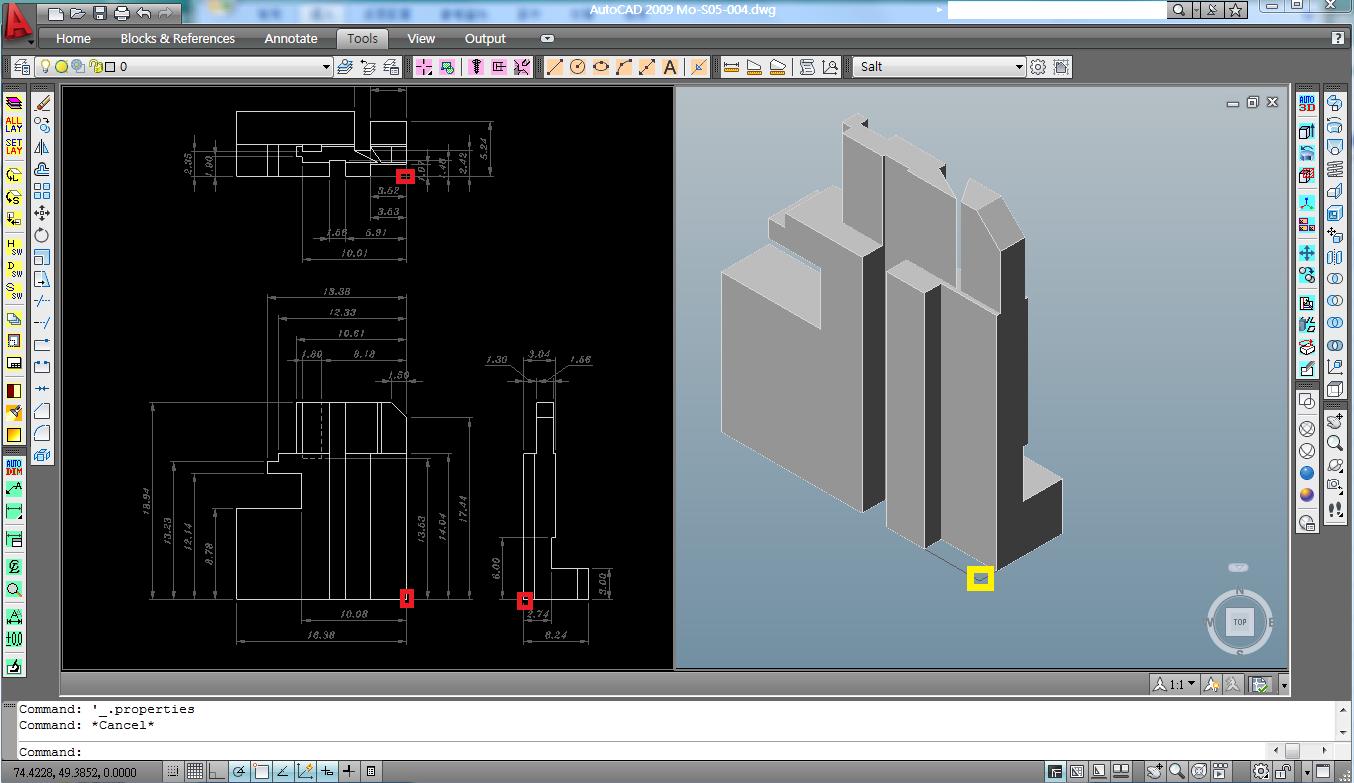Open the search options dropdown arrow

tap(1195, 10)
